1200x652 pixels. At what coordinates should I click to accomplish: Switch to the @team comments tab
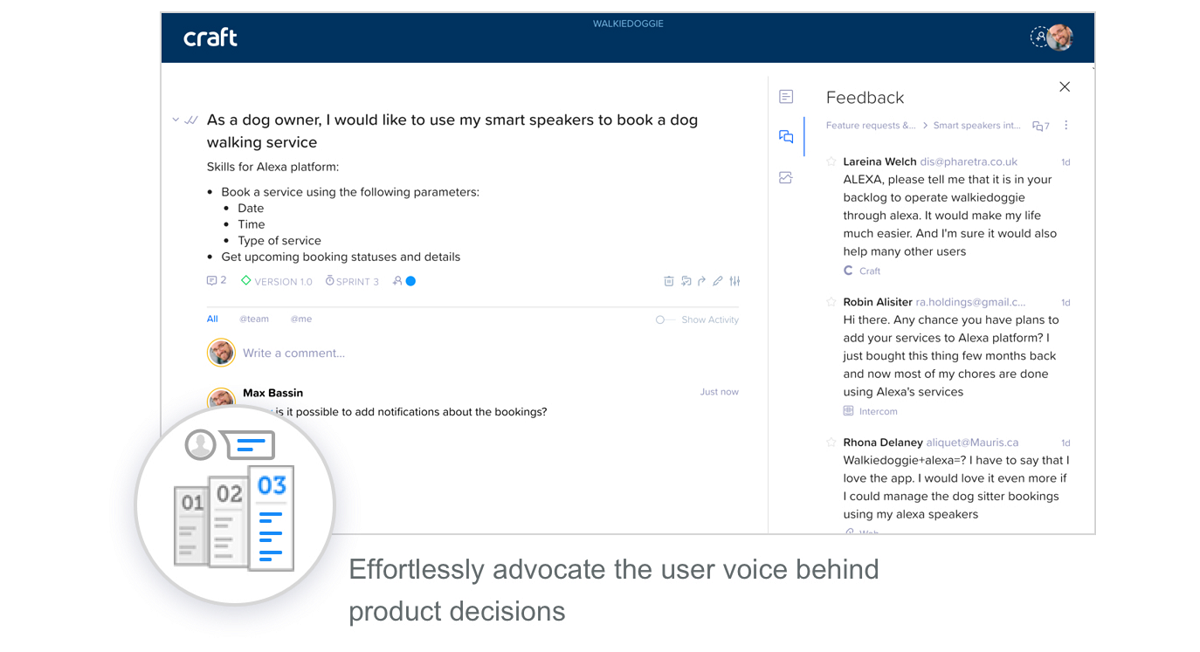(x=254, y=319)
